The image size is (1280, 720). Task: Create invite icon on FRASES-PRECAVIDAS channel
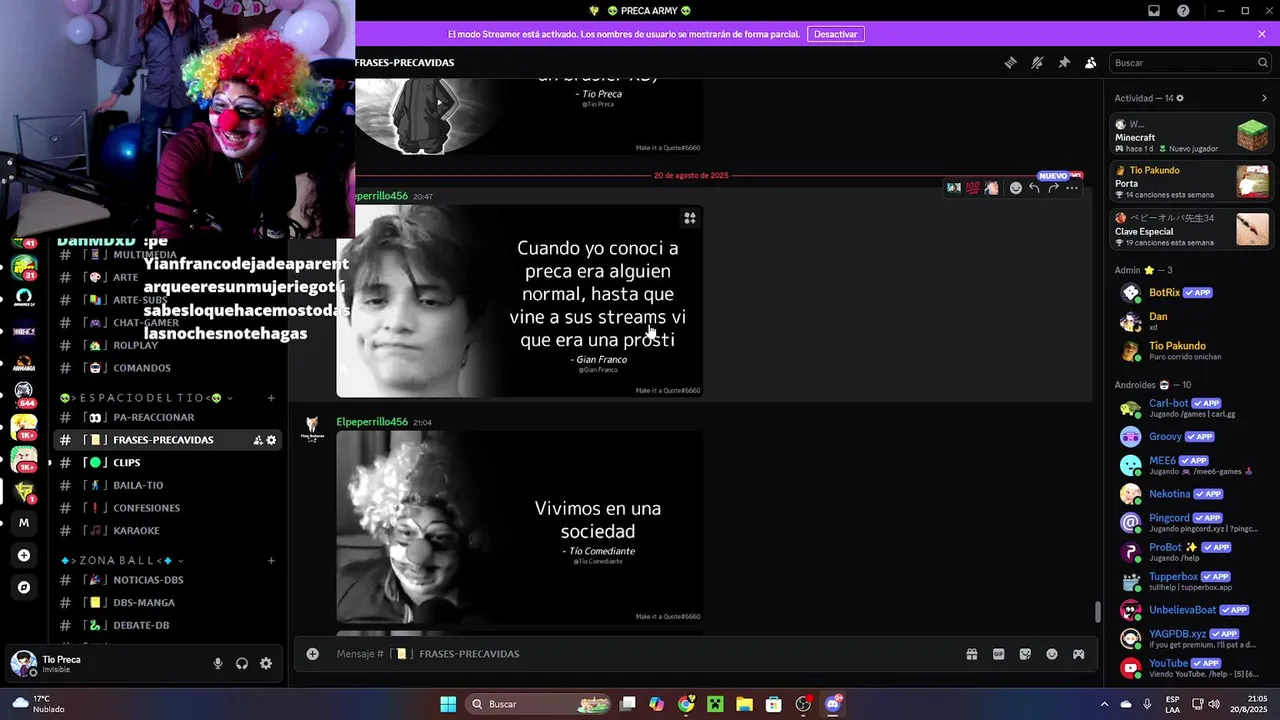[258, 440]
